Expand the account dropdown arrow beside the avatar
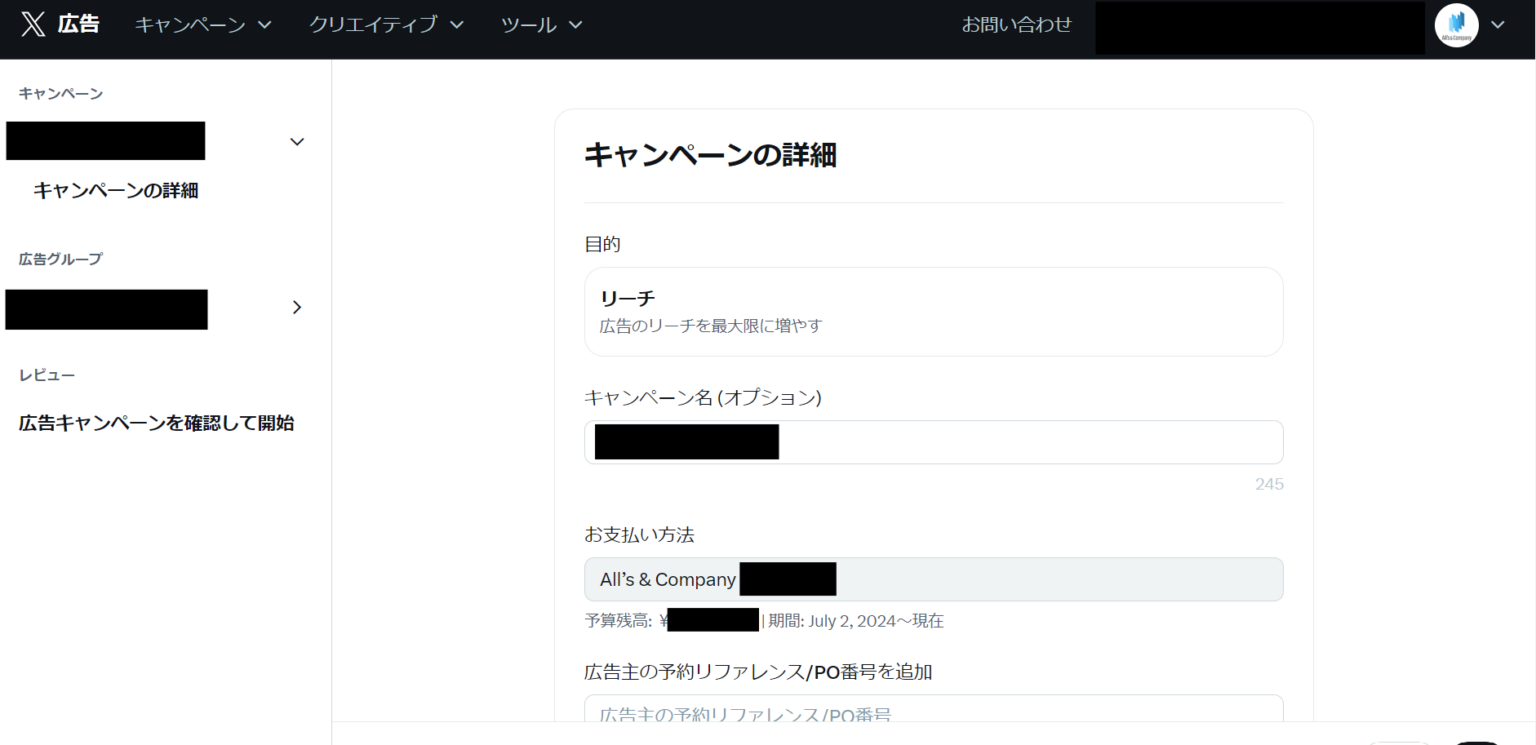 coord(1497,25)
